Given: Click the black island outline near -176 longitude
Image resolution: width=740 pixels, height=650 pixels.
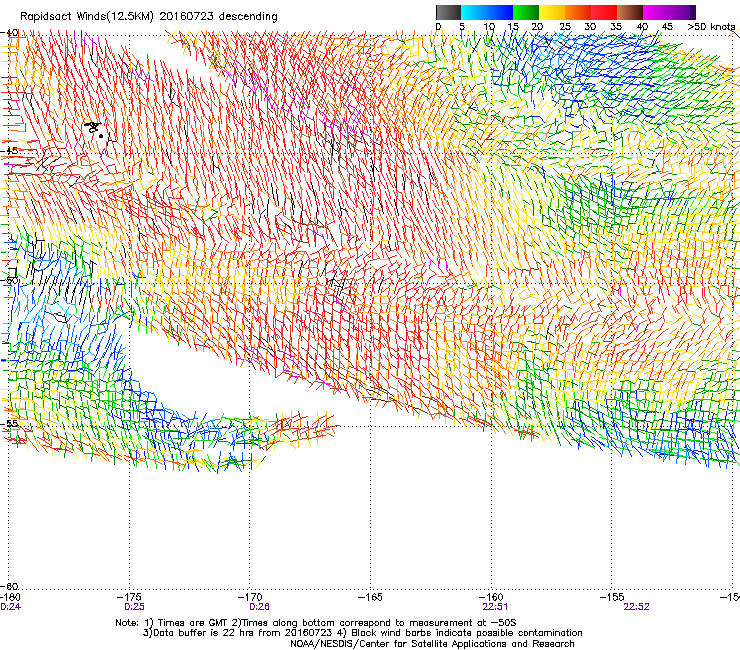Looking at the screenshot, I should [94, 128].
